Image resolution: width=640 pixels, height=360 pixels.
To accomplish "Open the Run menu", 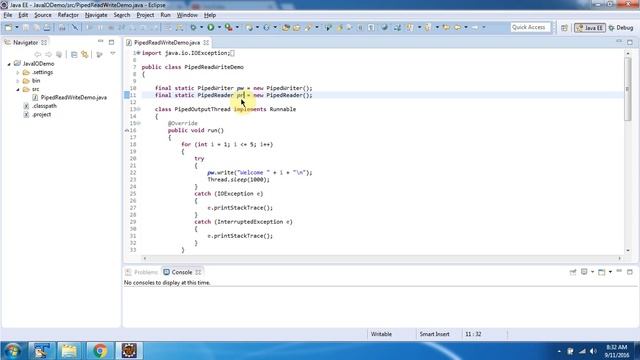I will tap(165, 15).
